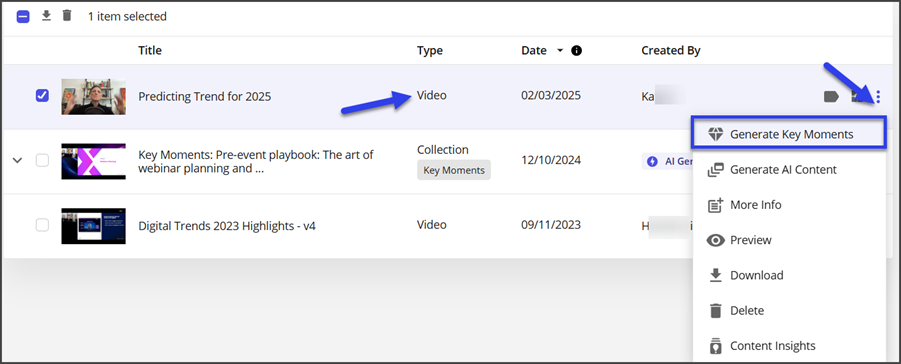Viewport: 901px width, 364px height.
Task: Click the 1 item selected text
Action: [x=127, y=17]
